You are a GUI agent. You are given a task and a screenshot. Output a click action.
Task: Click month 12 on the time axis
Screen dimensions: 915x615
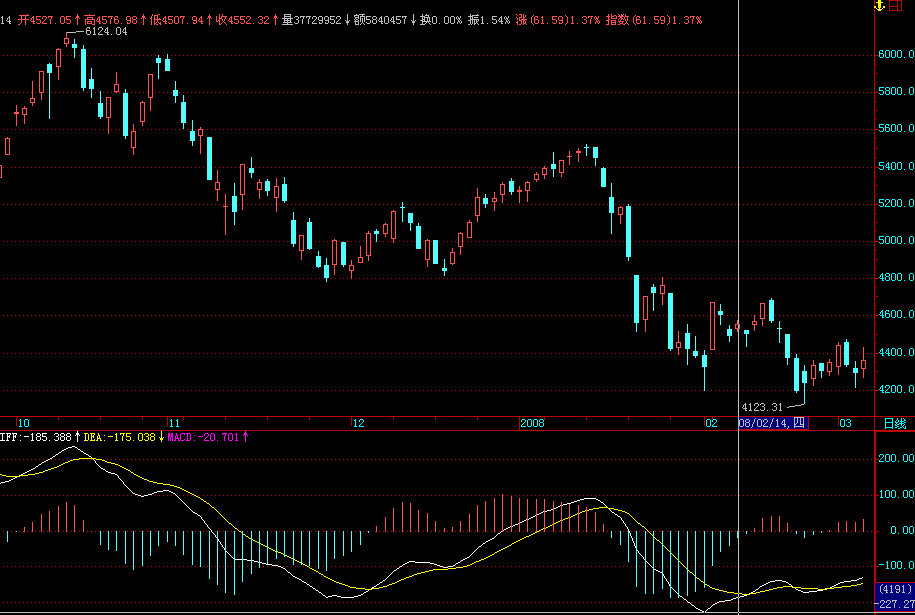[357, 423]
